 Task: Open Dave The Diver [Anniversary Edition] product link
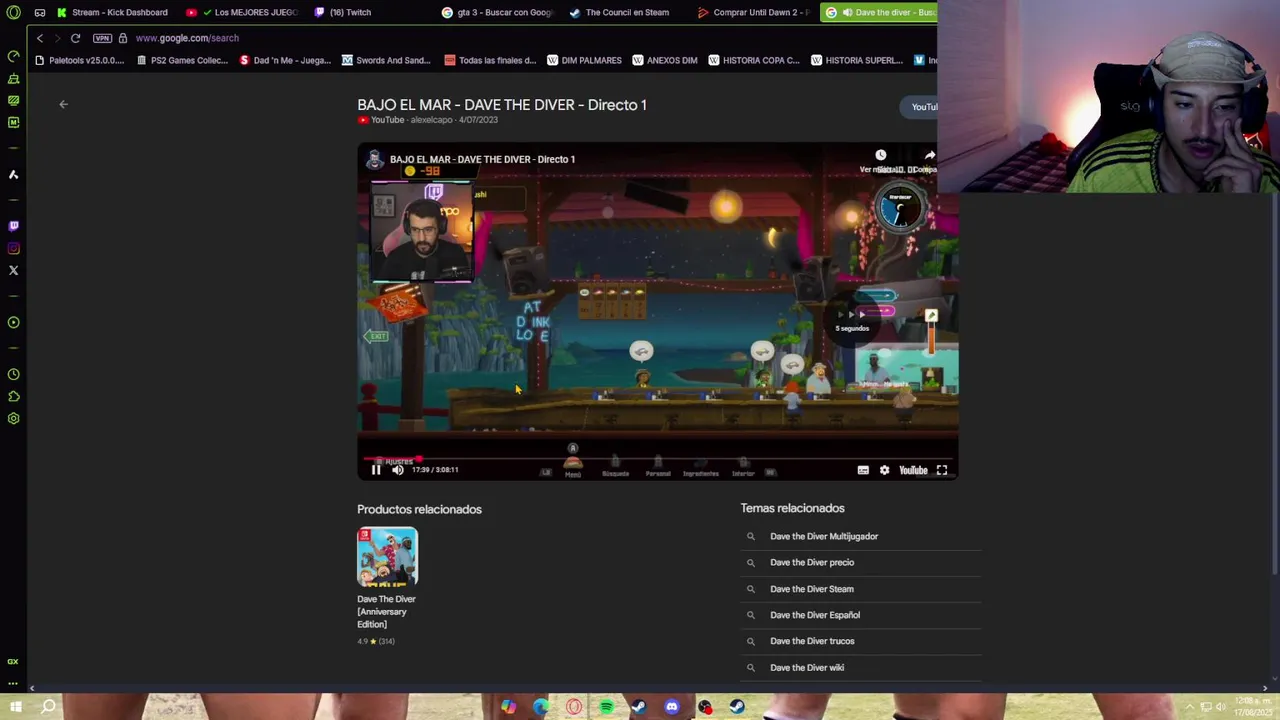(386, 611)
